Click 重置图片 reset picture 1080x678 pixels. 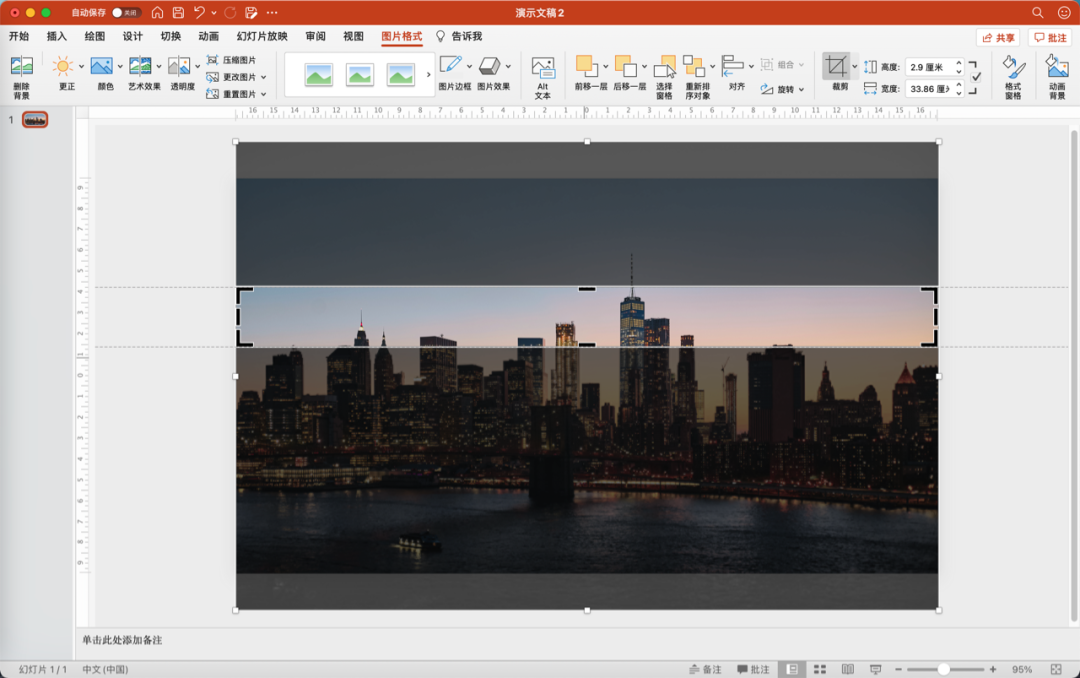click(231, 94)
